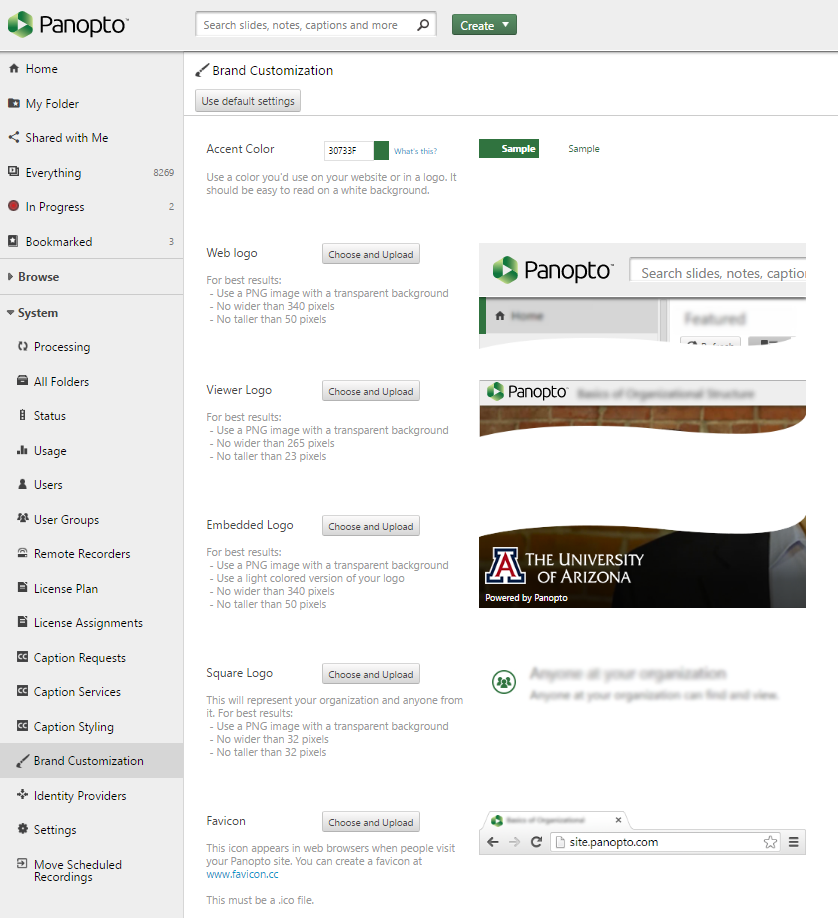Click the In Progress red record icon
Screen dimensions: 838x918
(x=14, y=206)
